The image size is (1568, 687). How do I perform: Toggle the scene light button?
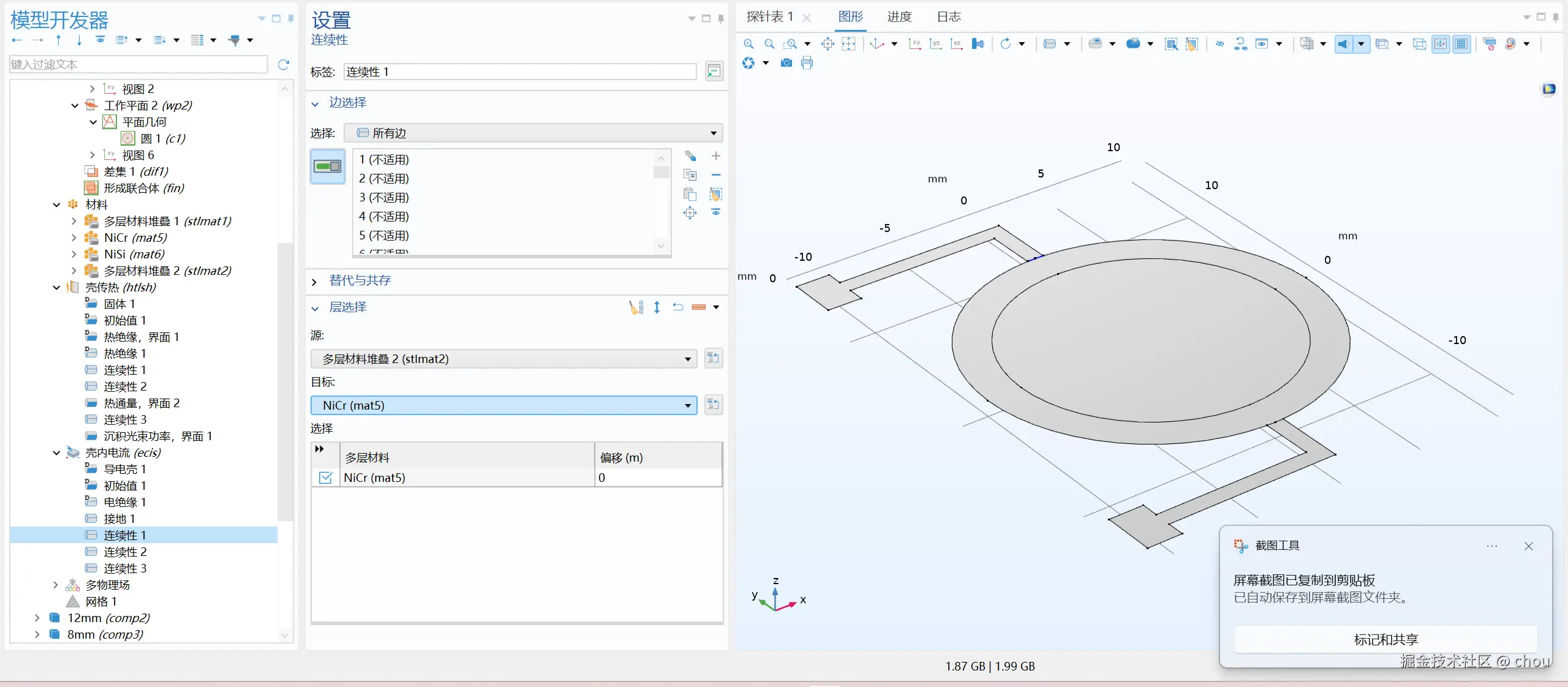tap(1343, 43)
